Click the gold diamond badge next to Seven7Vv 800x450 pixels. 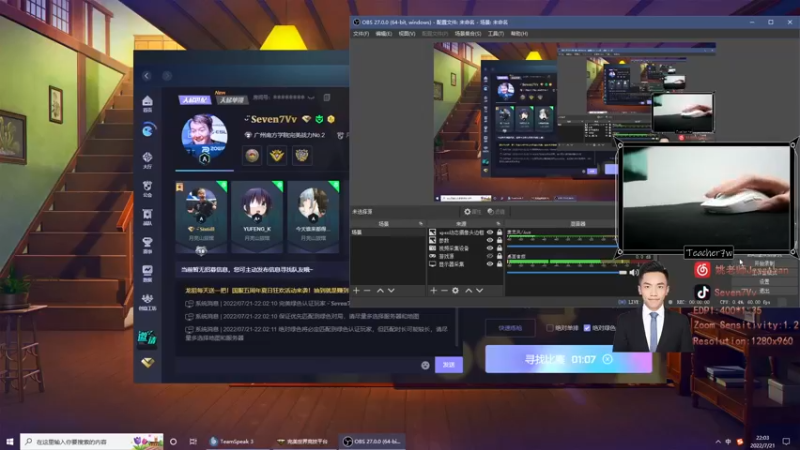(x=306, y=119)
